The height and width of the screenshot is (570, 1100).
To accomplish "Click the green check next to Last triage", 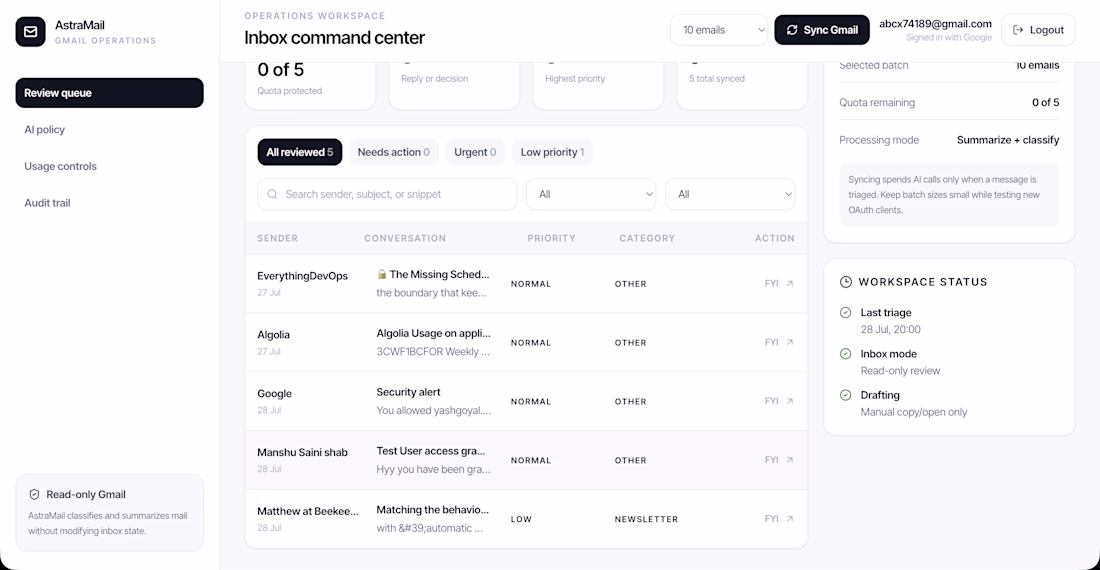I will pyautogui.click(x=845, y=313).
